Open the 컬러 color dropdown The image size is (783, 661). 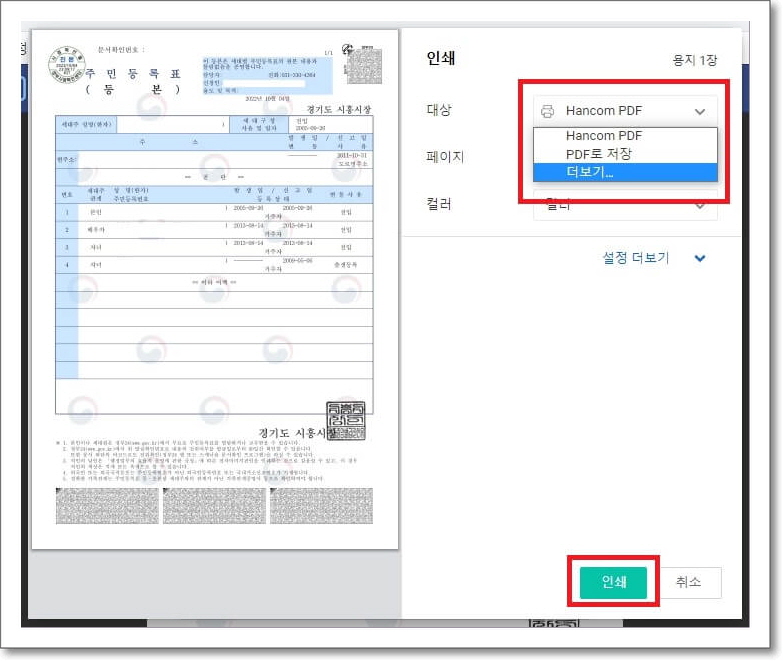click(x=625, y=205)
